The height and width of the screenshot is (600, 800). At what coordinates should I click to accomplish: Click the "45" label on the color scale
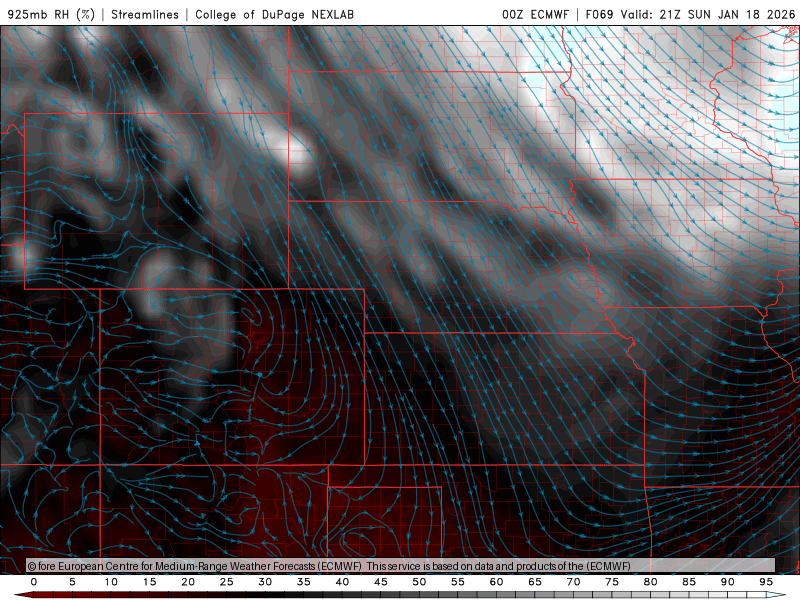[x=381, y=582]
